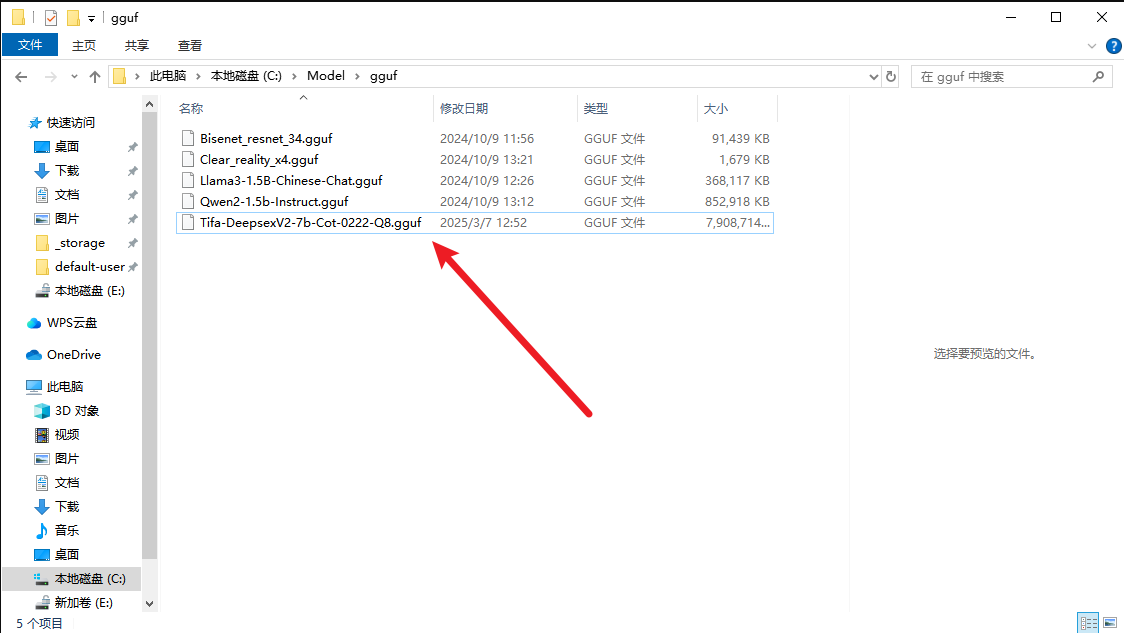This screenshot has width=1124, height=633.
Task: Click the properties checkmark quick access icon
Action: tap(51, 18)
